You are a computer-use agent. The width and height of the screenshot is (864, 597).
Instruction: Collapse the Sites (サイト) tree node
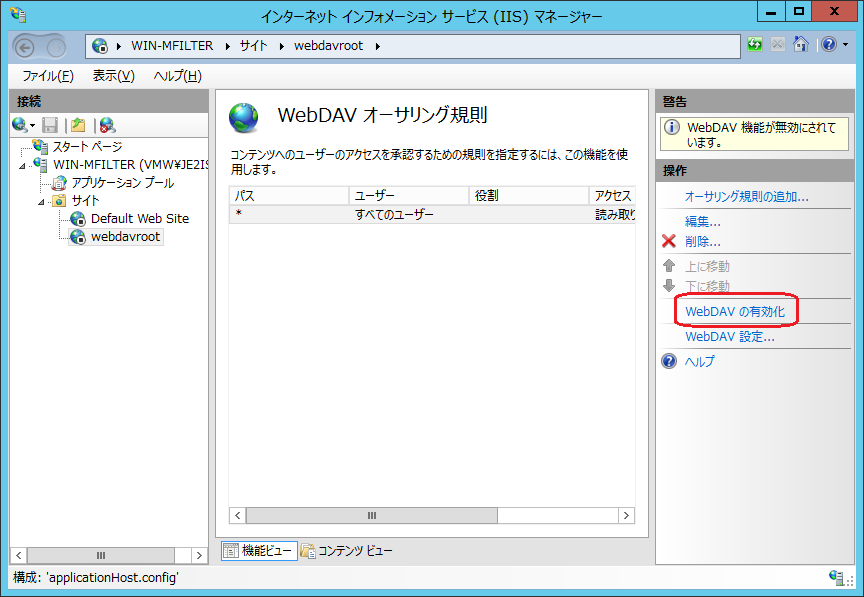(x=42, y=201)
